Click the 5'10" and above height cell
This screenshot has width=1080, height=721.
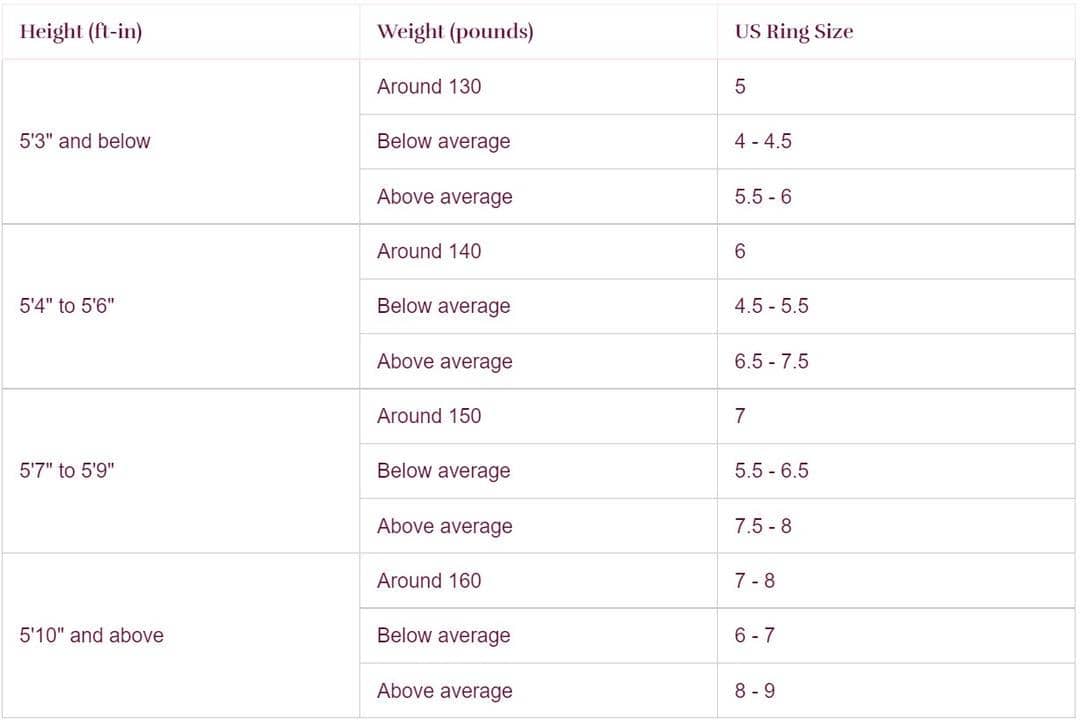pyautogui.click(x=92, y=636)
